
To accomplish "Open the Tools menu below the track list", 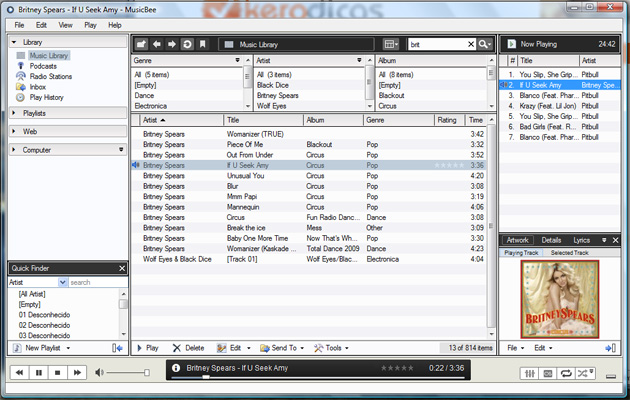I will pyautogui.click(x=331, y=348).
